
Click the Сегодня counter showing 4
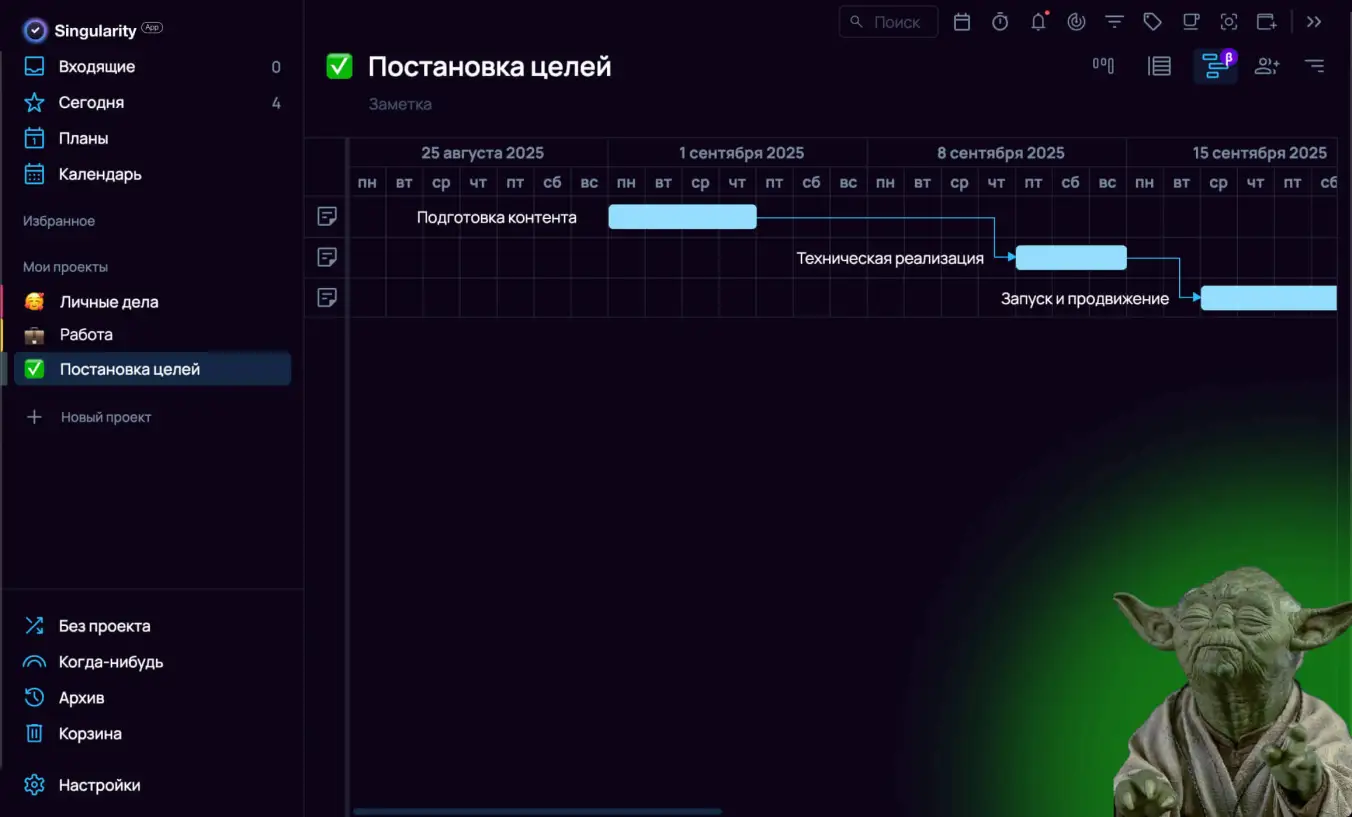276,103
